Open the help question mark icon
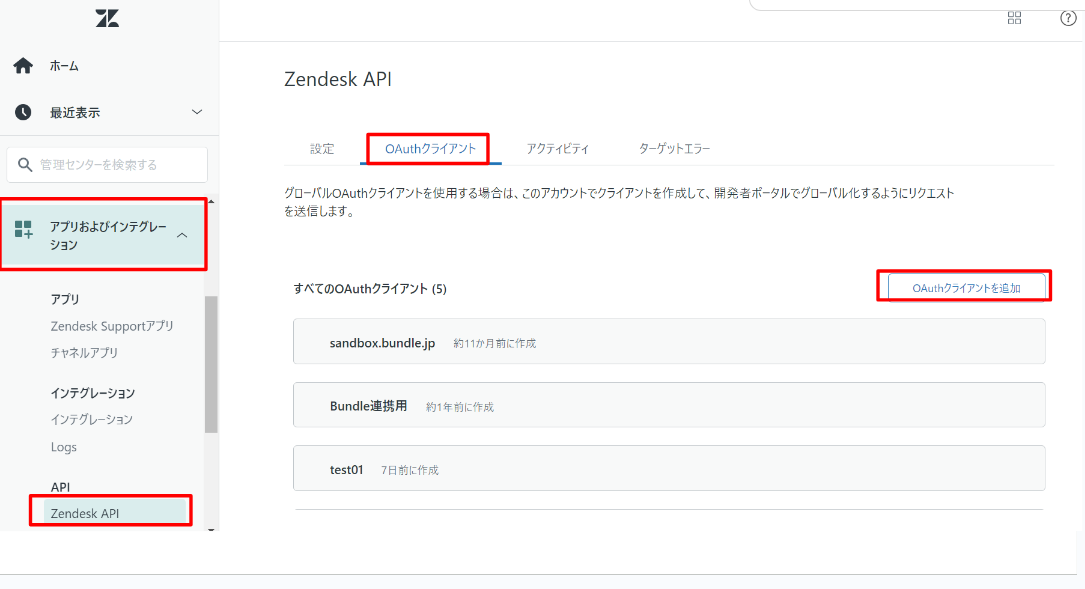Viewport: 1085px width, 589px height. click(x=1067, y=18)
